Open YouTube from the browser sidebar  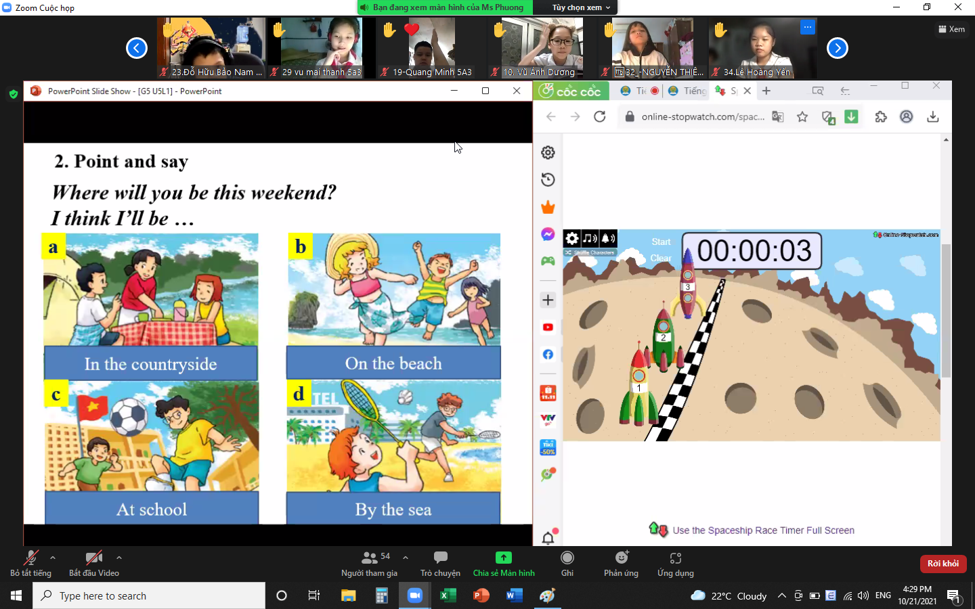coord(548,327)
